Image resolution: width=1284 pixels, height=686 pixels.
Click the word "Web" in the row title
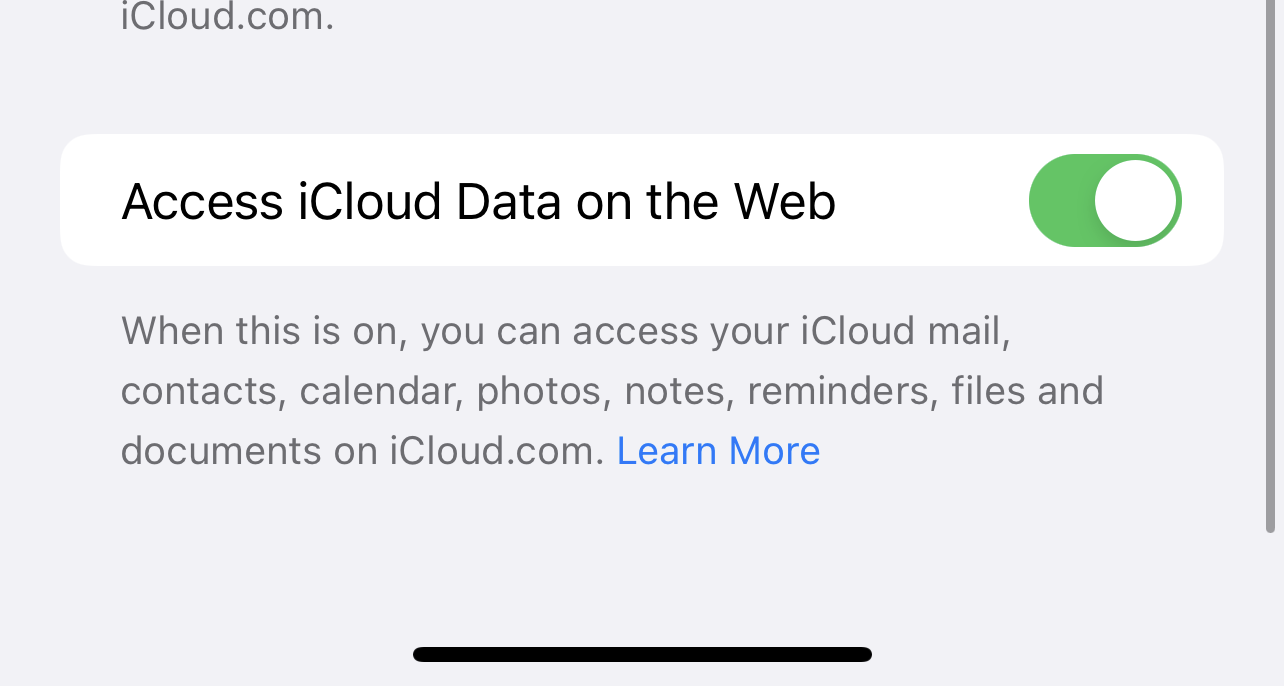pos(785,202)
